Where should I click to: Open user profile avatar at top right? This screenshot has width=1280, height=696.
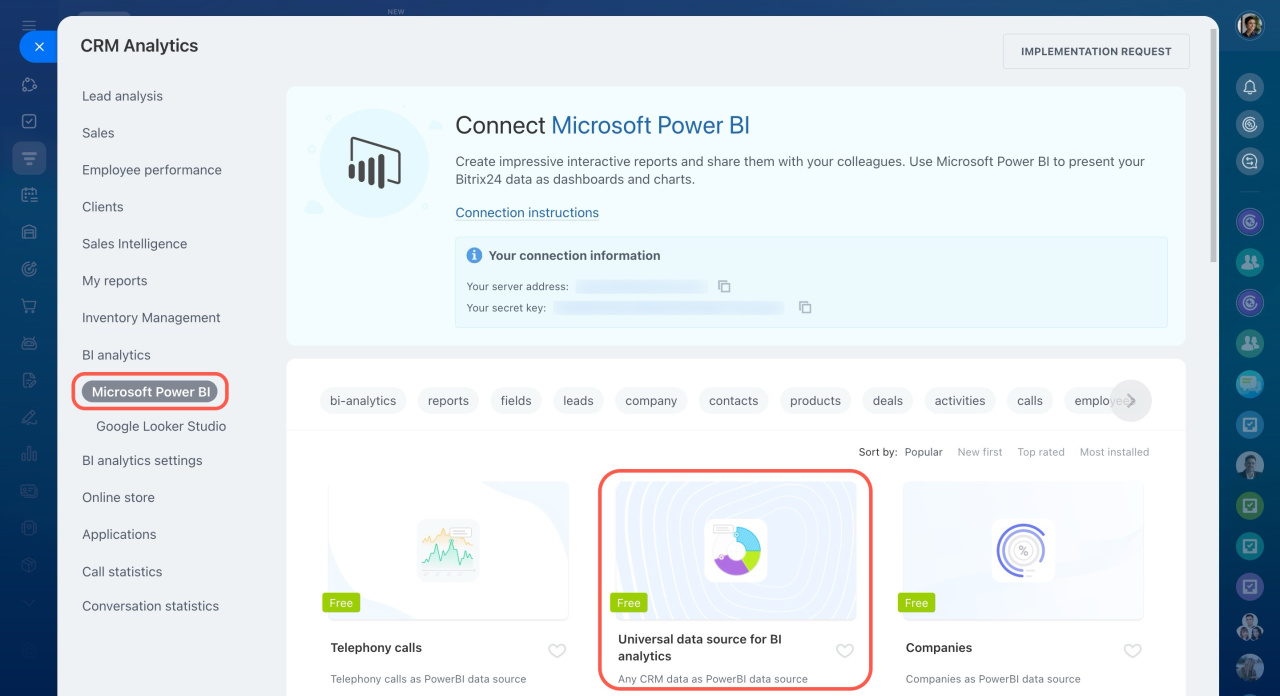(1249, 26)
